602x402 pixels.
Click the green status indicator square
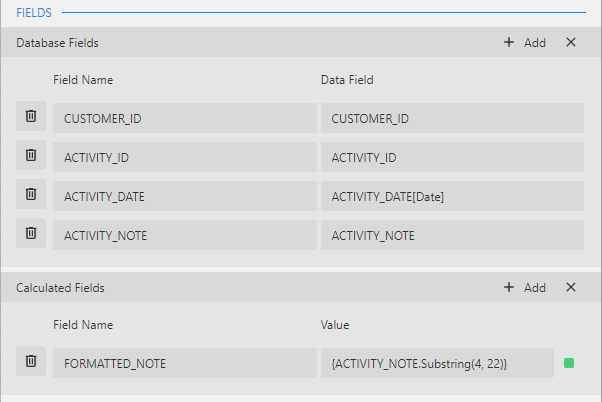569,363
